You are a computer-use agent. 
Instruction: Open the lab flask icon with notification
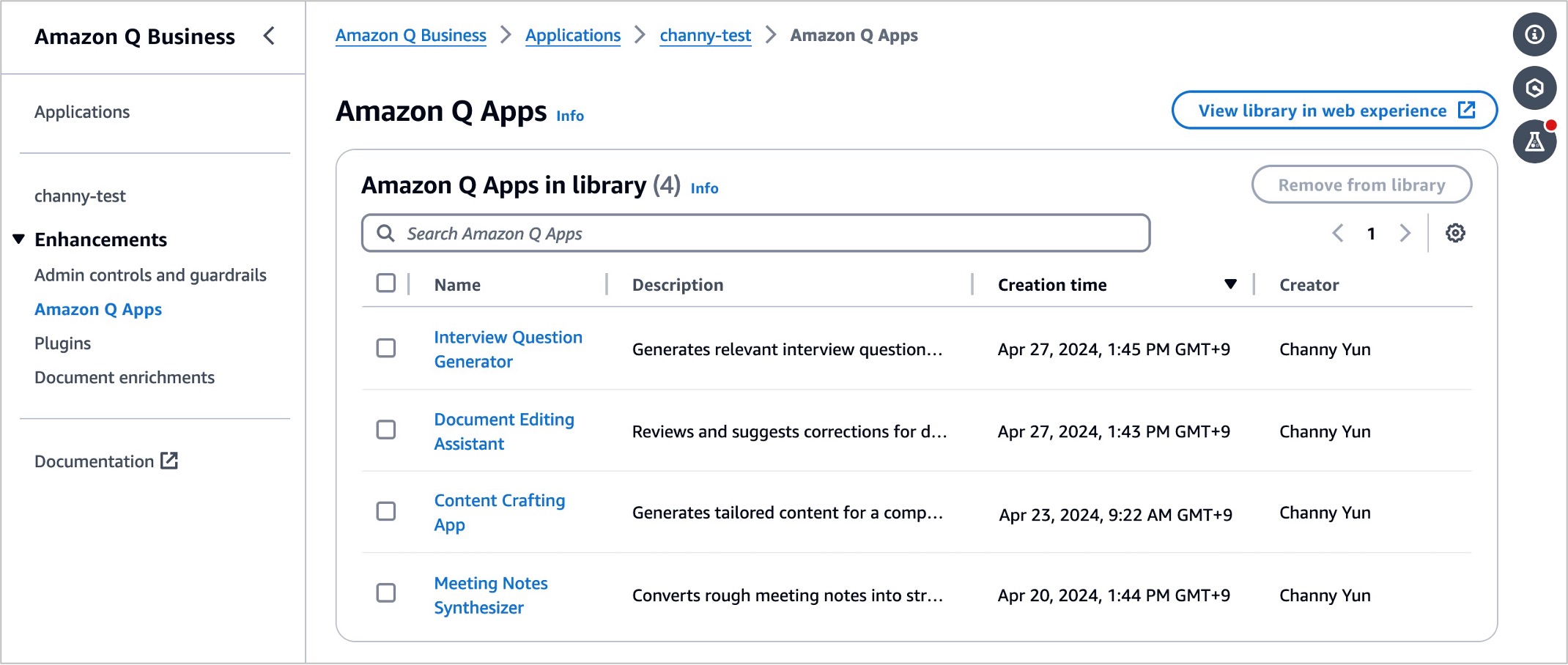pos(1534,141)
